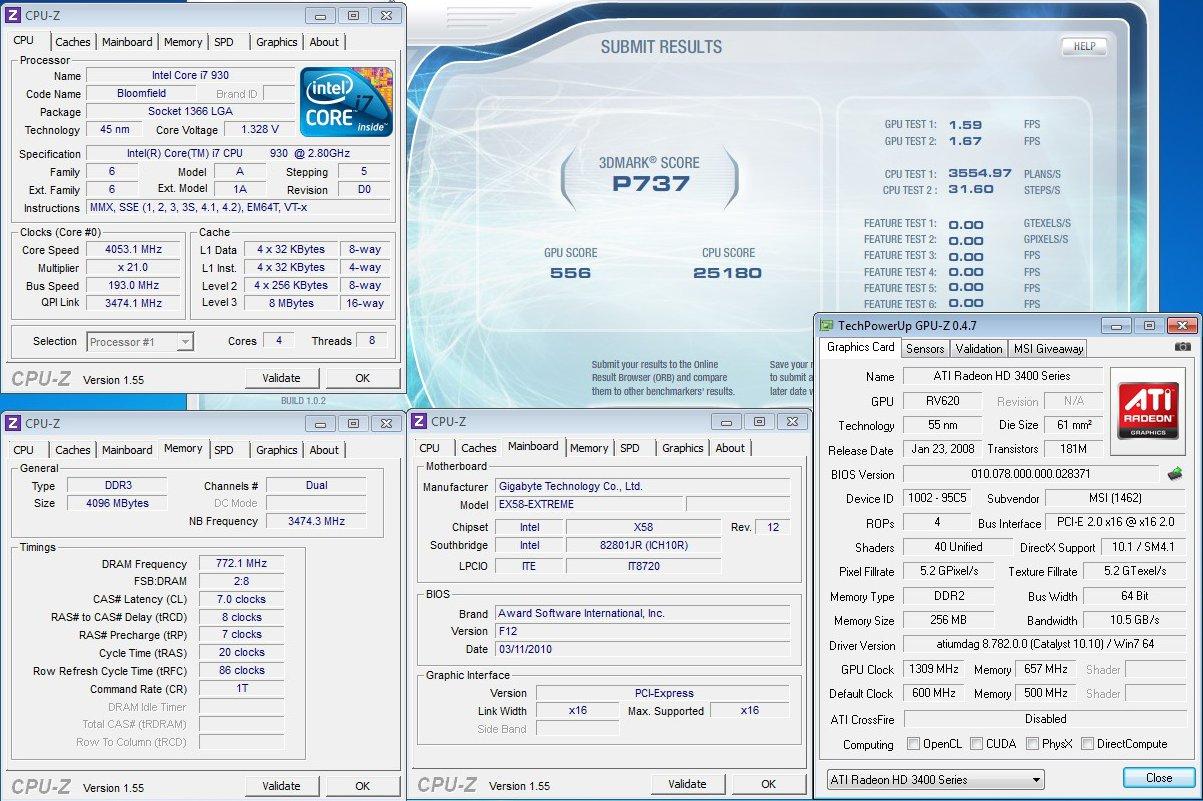Click the Core Voltage 1.328 V value

tap(259, 130)
